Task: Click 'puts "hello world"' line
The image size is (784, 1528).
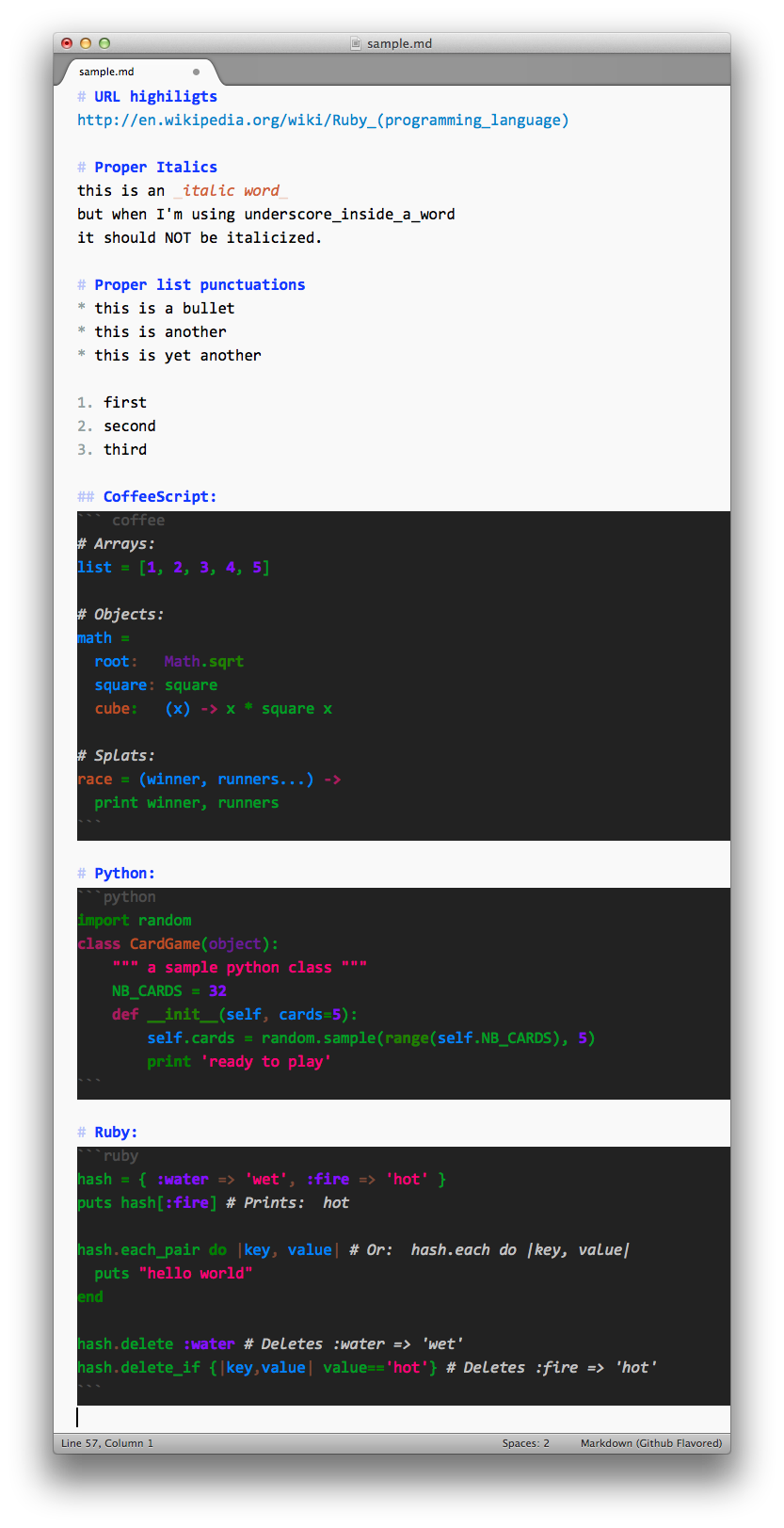Action: [x=173, y=1274]
